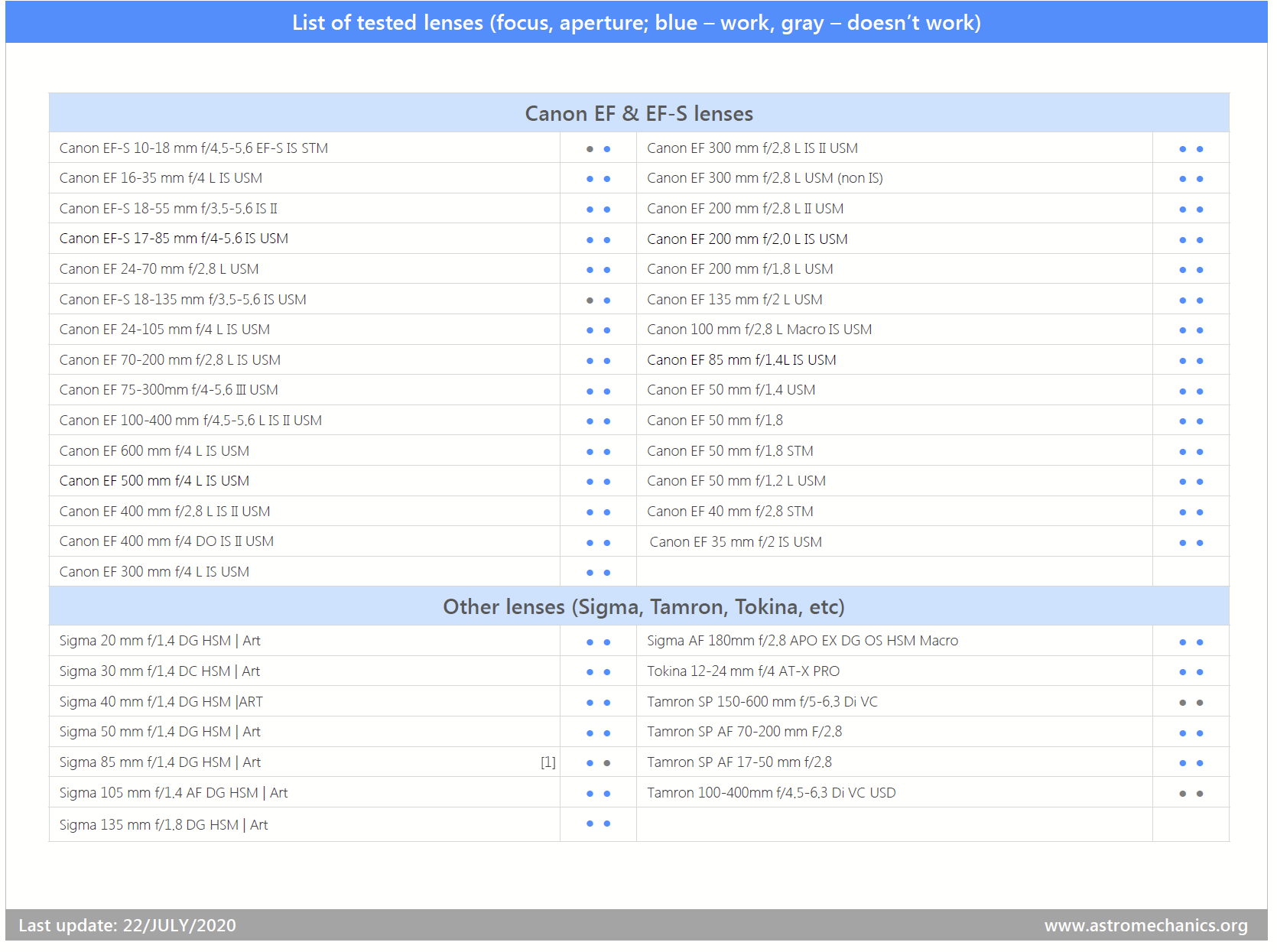Select 'Tamron 100-400mm f/4.5-6.3 Di VC USD'

(772, 793)
